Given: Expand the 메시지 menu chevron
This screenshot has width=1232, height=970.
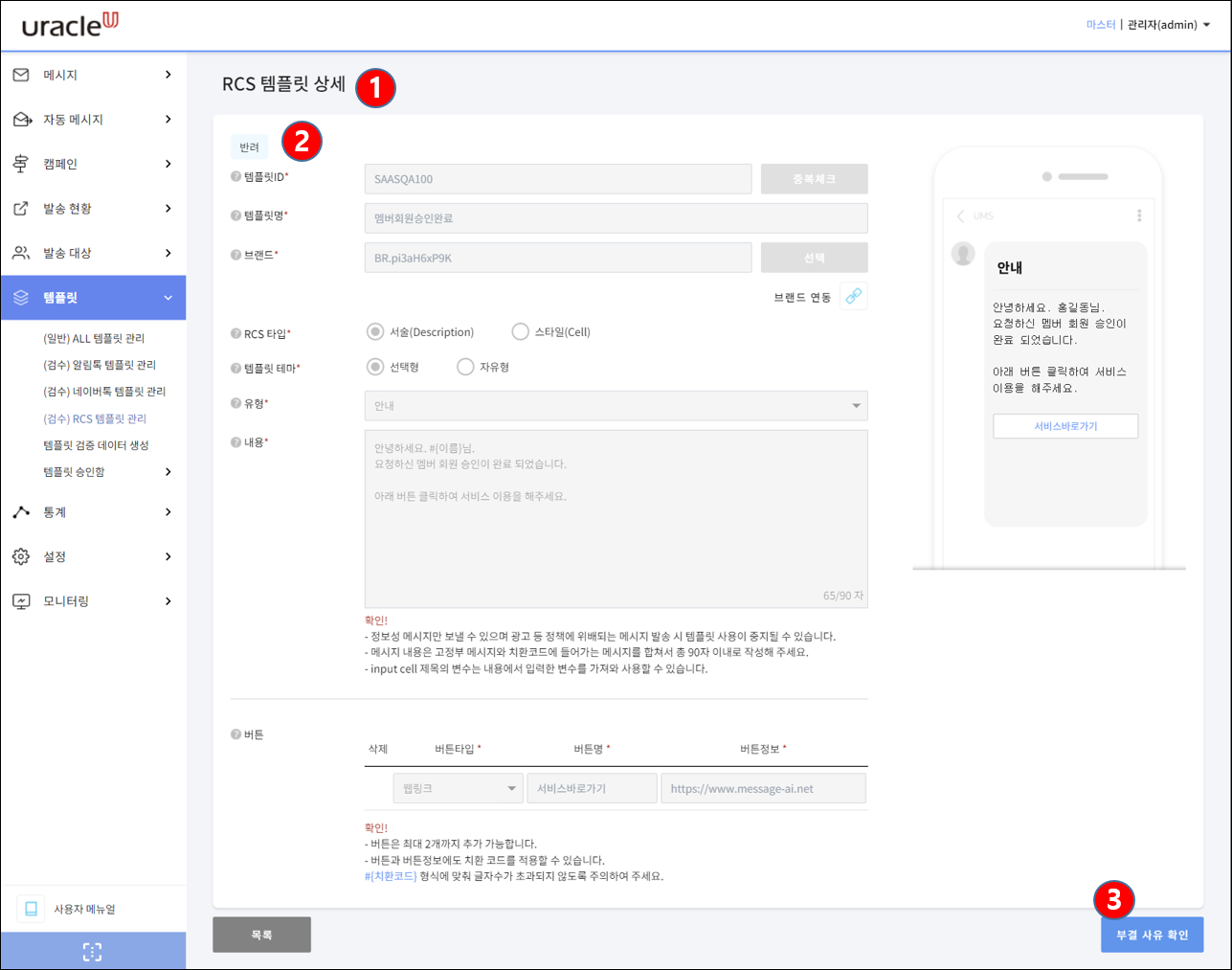Looking at the screenshot, I should (x=168, y=75).
